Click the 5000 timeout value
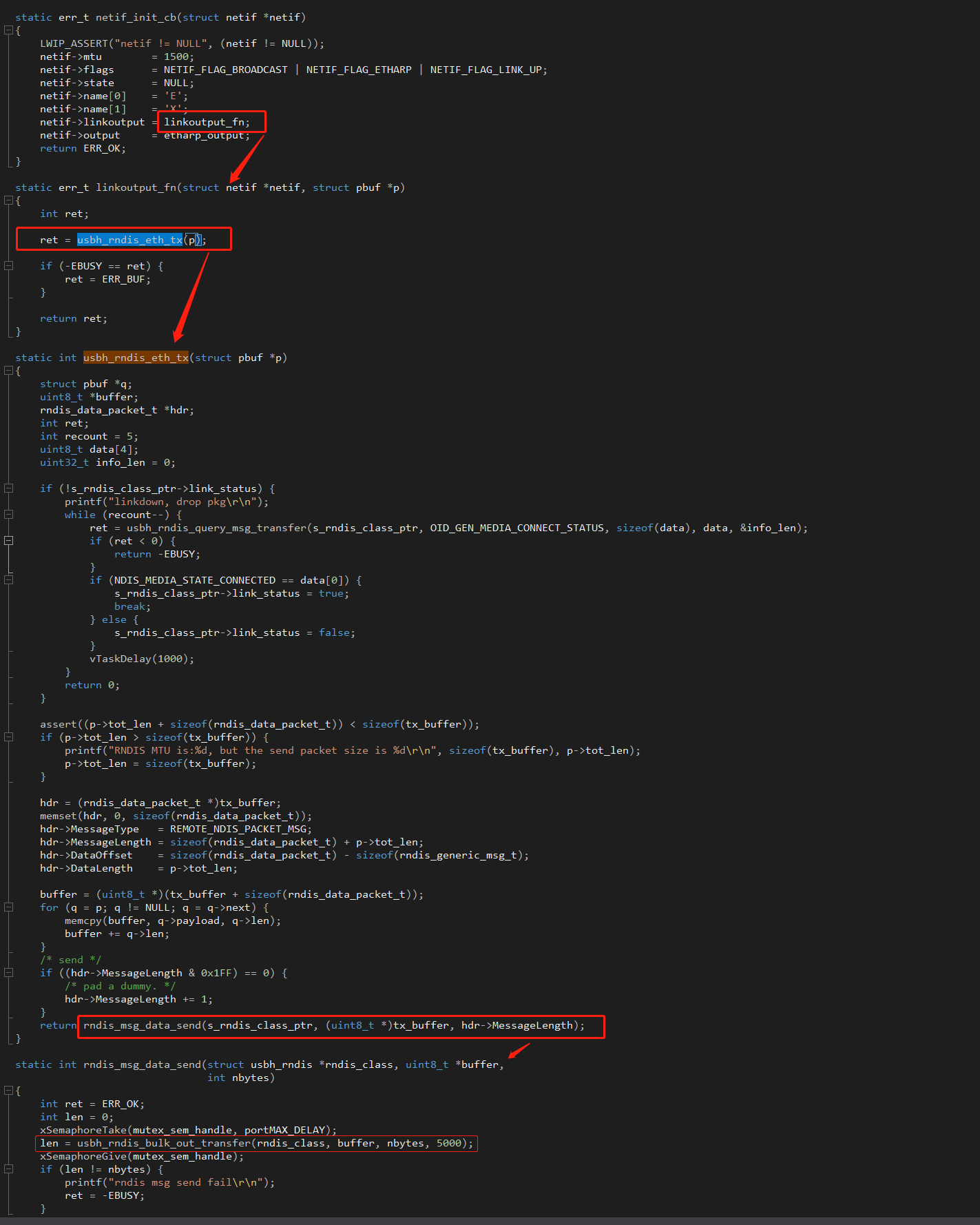The image size is (980, 1225). click(x=449, y=1143)
